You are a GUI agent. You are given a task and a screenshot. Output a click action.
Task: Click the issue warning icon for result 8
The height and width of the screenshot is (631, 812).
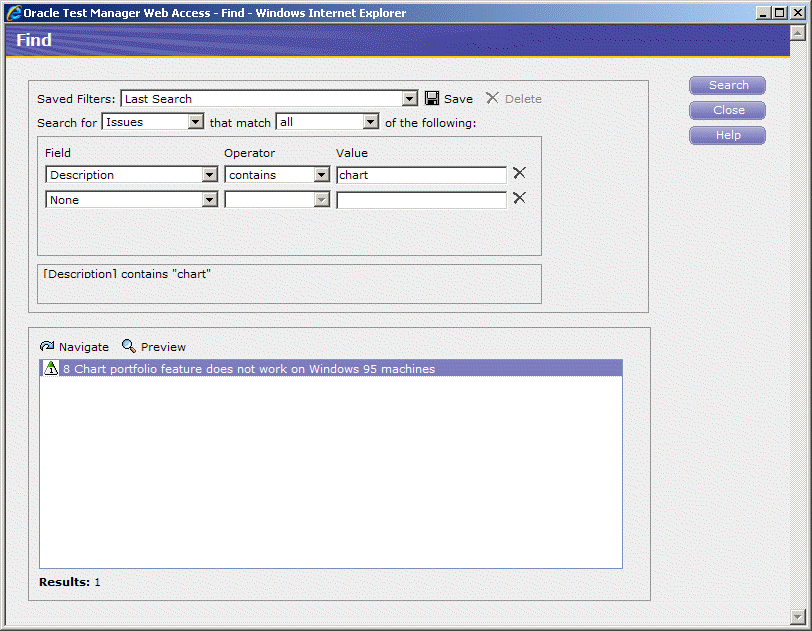51,368
